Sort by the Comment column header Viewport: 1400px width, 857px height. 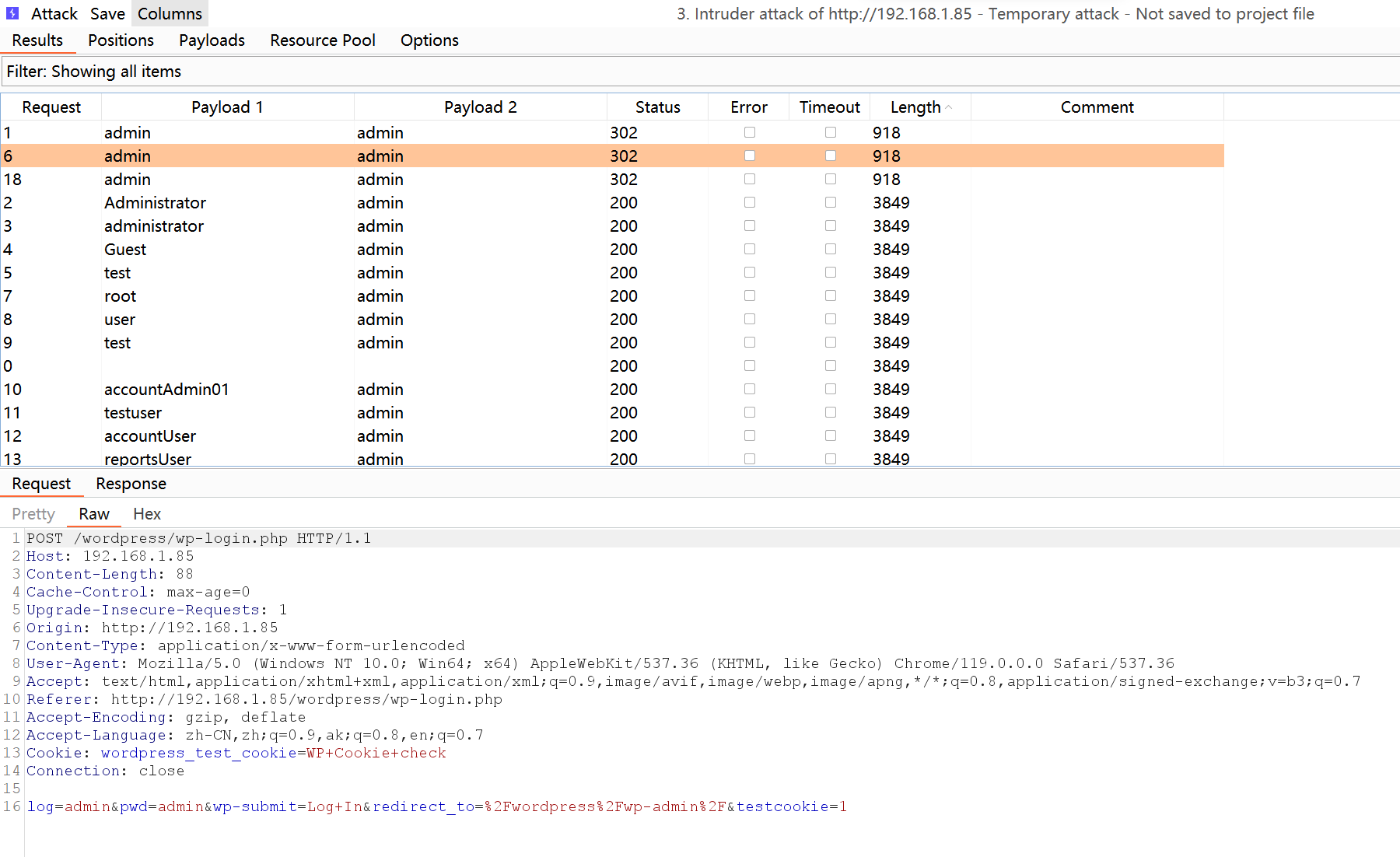tap(1097, 107)
